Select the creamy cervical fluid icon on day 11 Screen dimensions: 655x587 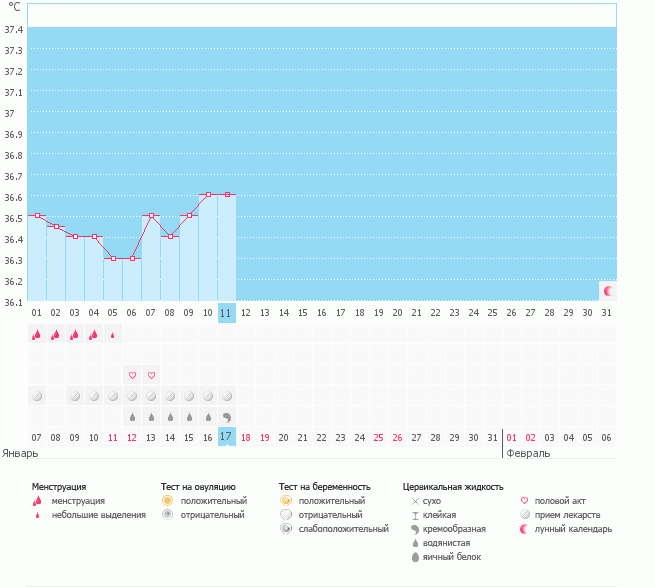tap(227, 417)
